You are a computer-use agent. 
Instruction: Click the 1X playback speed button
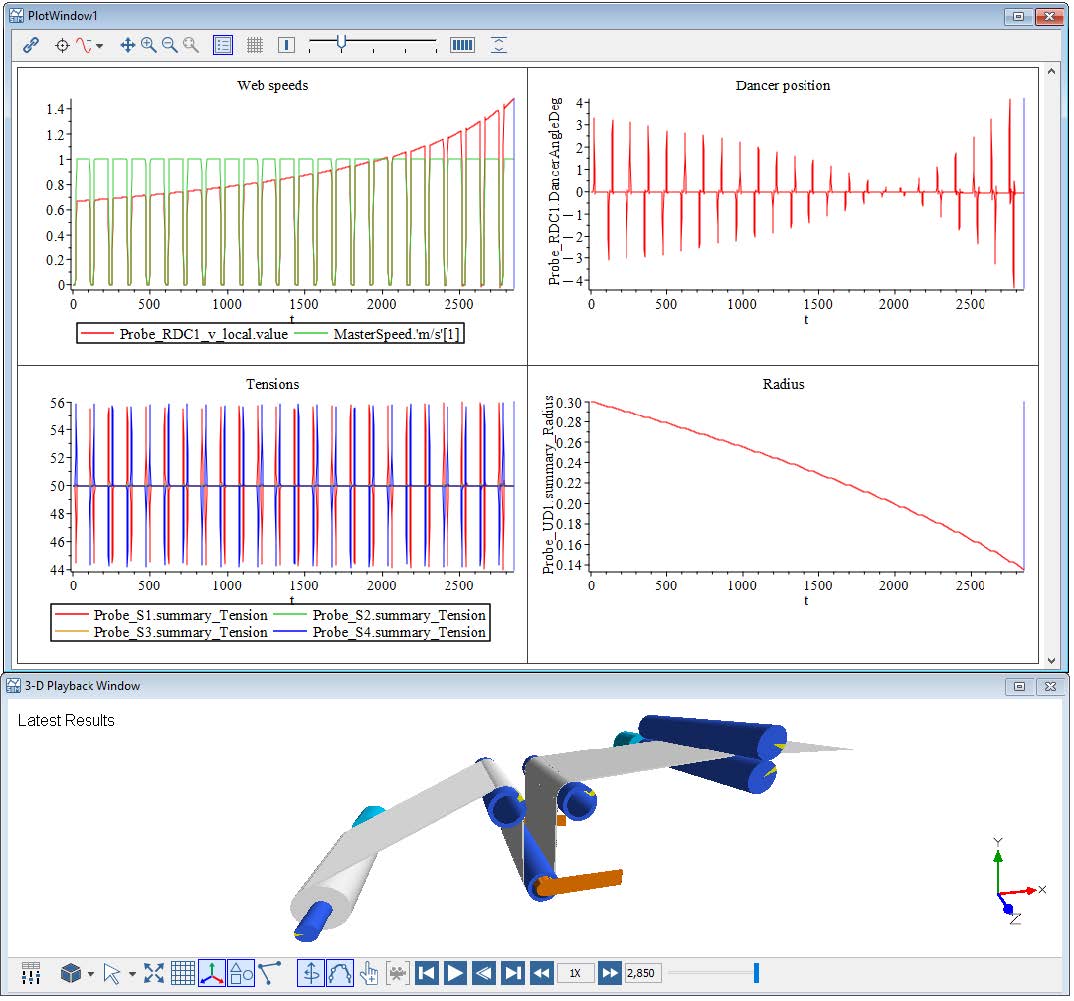point(575,973)
